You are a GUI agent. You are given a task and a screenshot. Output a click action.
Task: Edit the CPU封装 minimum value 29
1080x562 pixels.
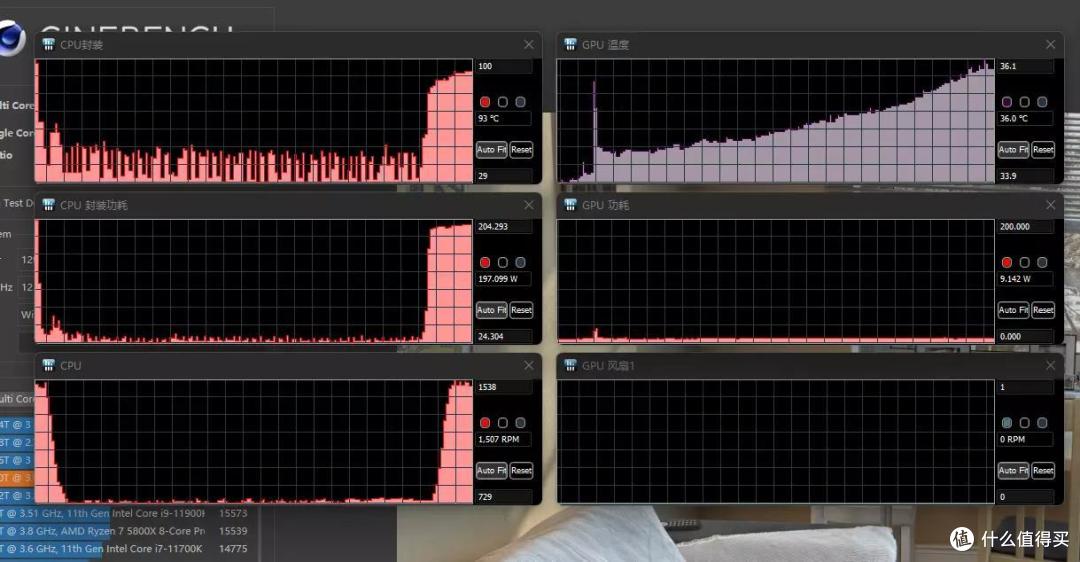(x=503, y=176)
